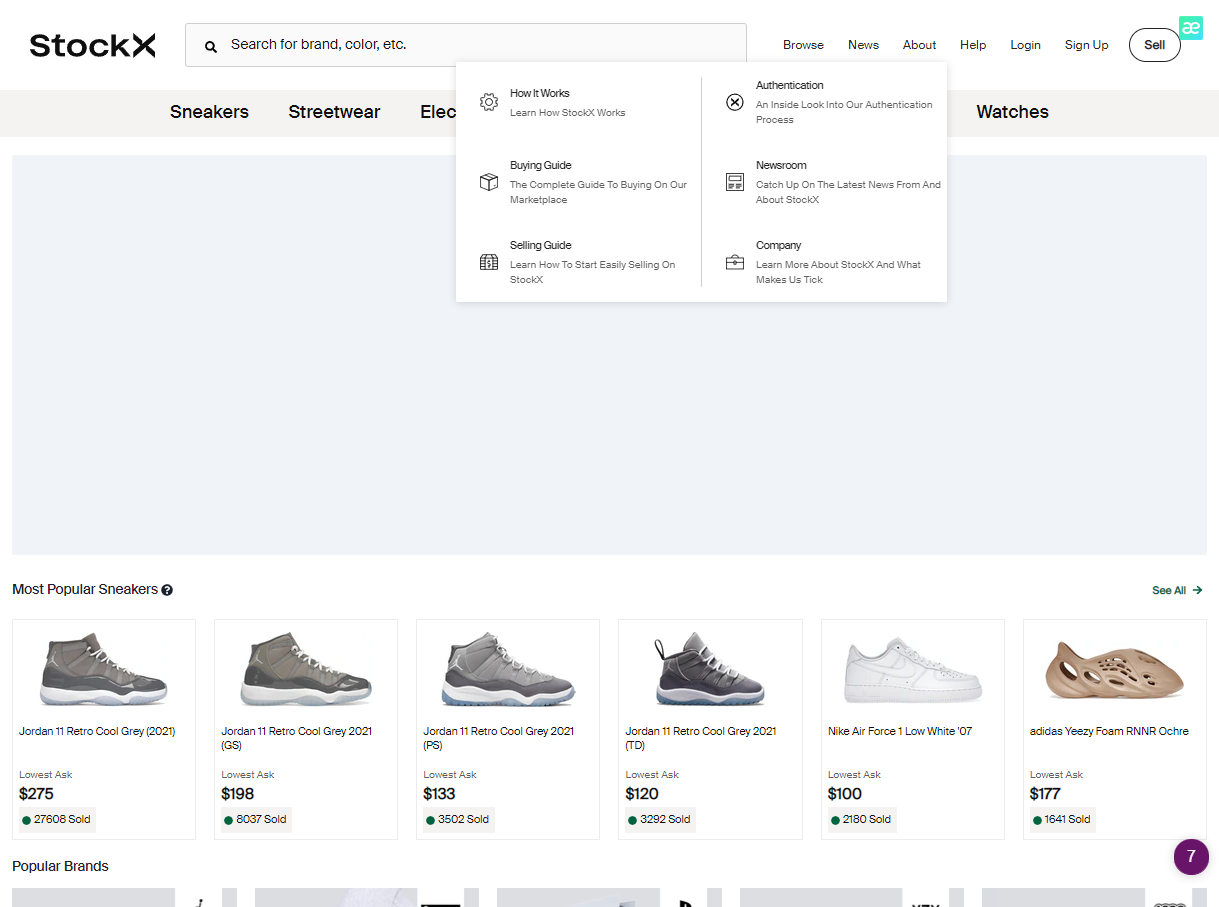Open Jordan 11 Retro Cool Grey (2021) shoe image
Viewport: 1219px width, 907px height.
click(x=104, y=669)
